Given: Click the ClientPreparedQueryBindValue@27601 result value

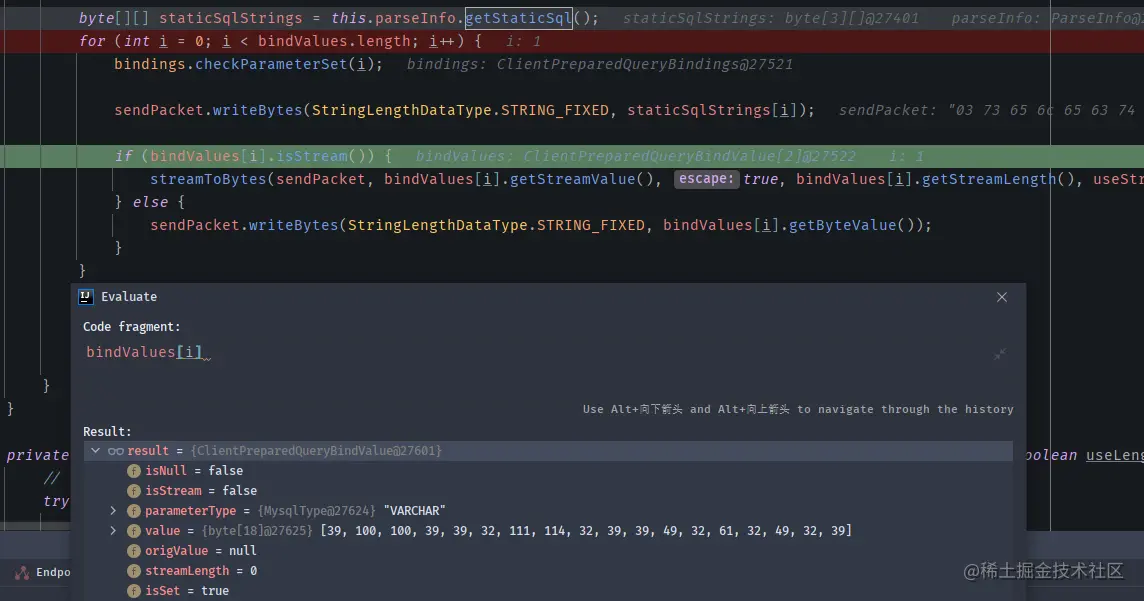Looking at the screenshot, I should (x=316, y=451).
